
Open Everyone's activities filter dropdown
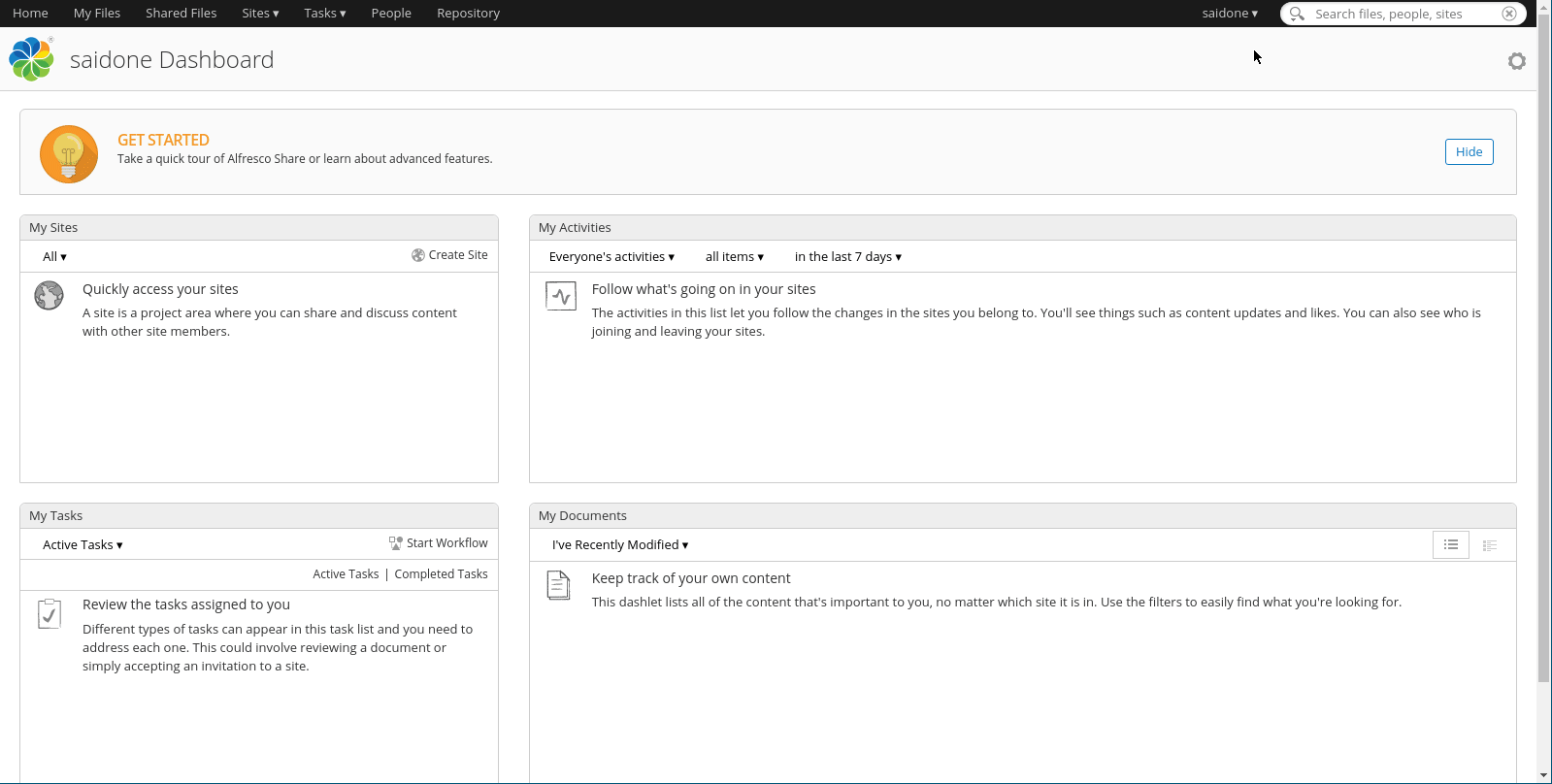click(x=611, y=257)
